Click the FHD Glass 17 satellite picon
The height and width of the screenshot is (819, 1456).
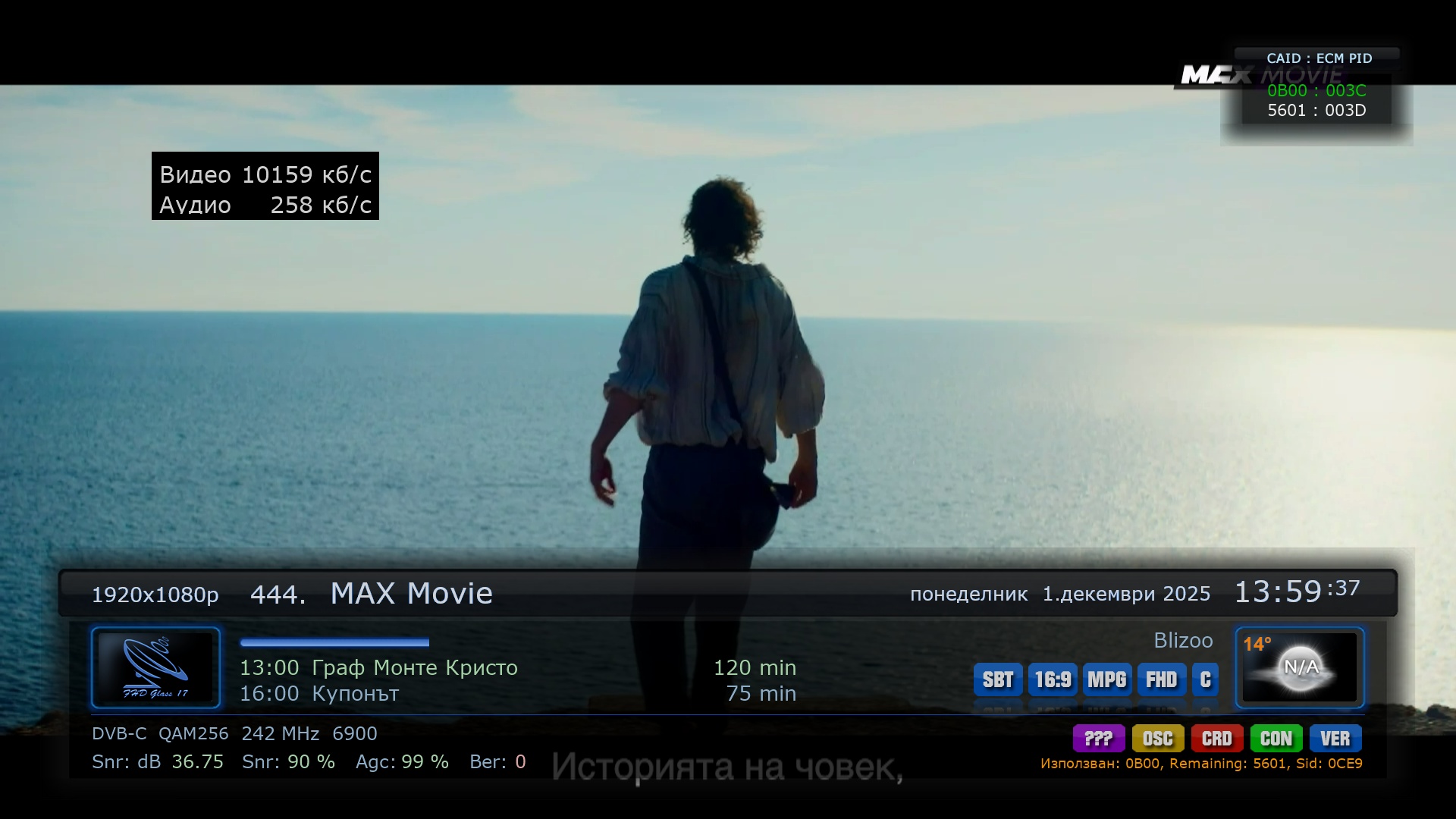156,667
